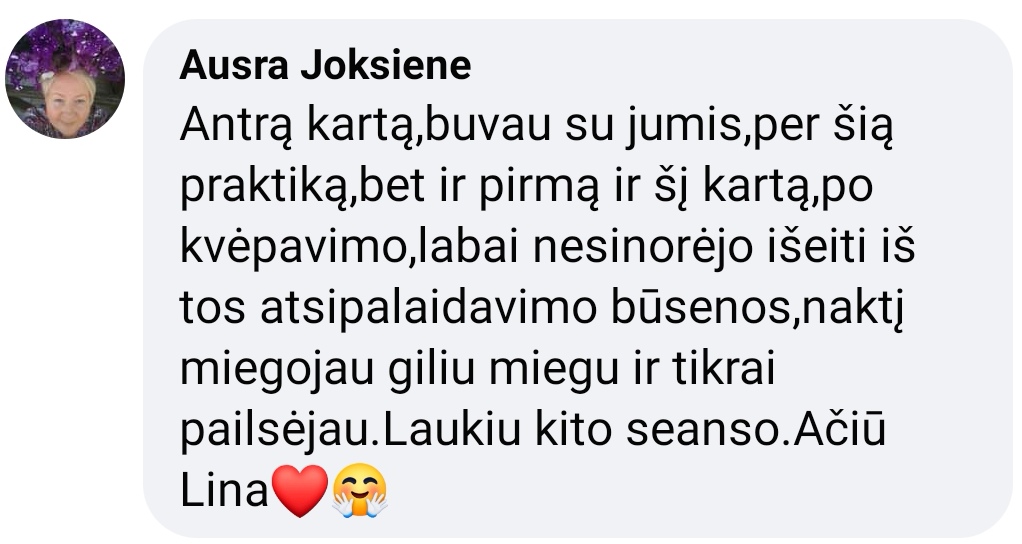Viewport: 1022px width, 544px height.
Task: Click the comment's opening word Antrą
Action: [235, 127]
